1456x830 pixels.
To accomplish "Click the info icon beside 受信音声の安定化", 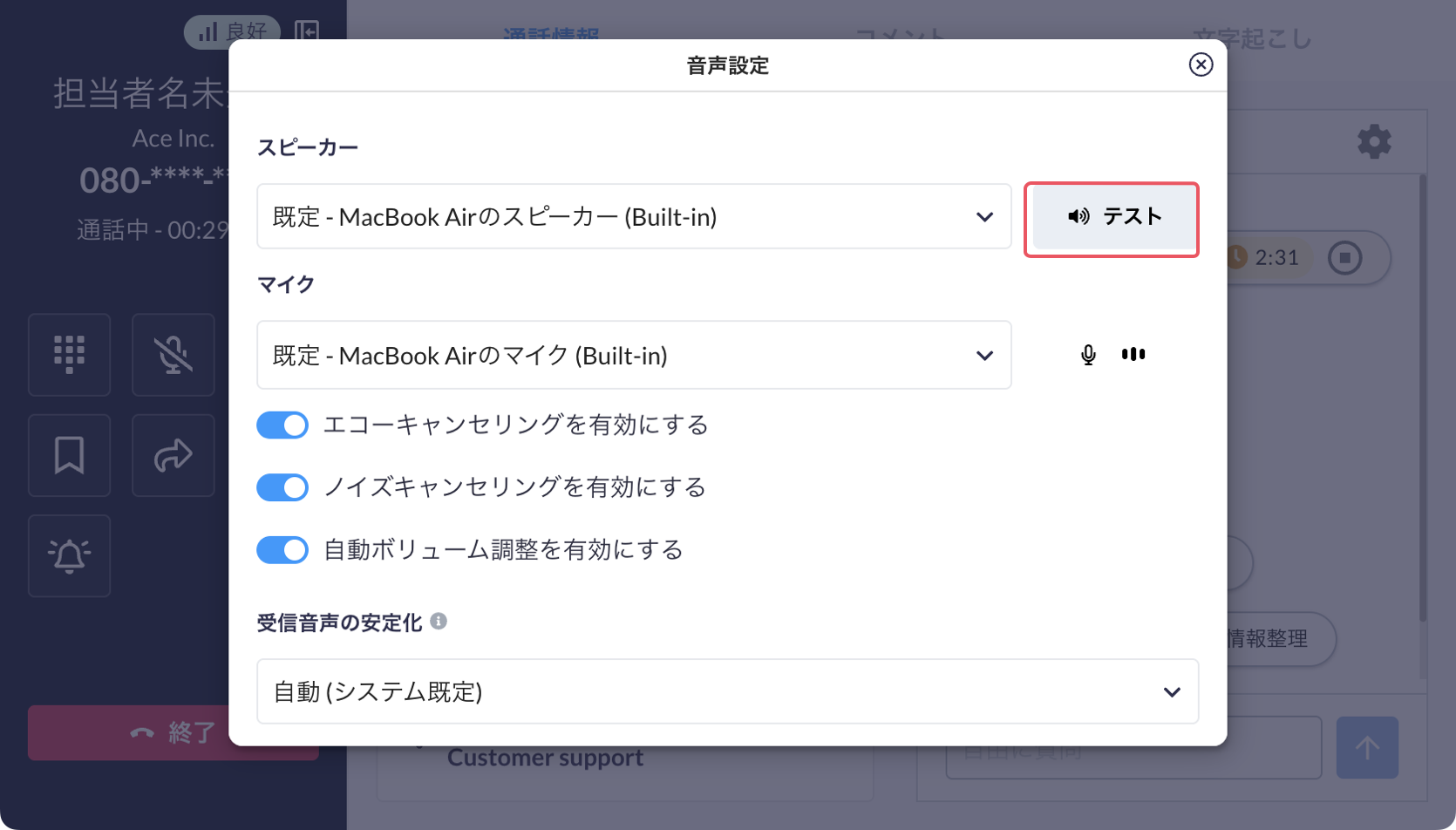I will click(439, 621).
